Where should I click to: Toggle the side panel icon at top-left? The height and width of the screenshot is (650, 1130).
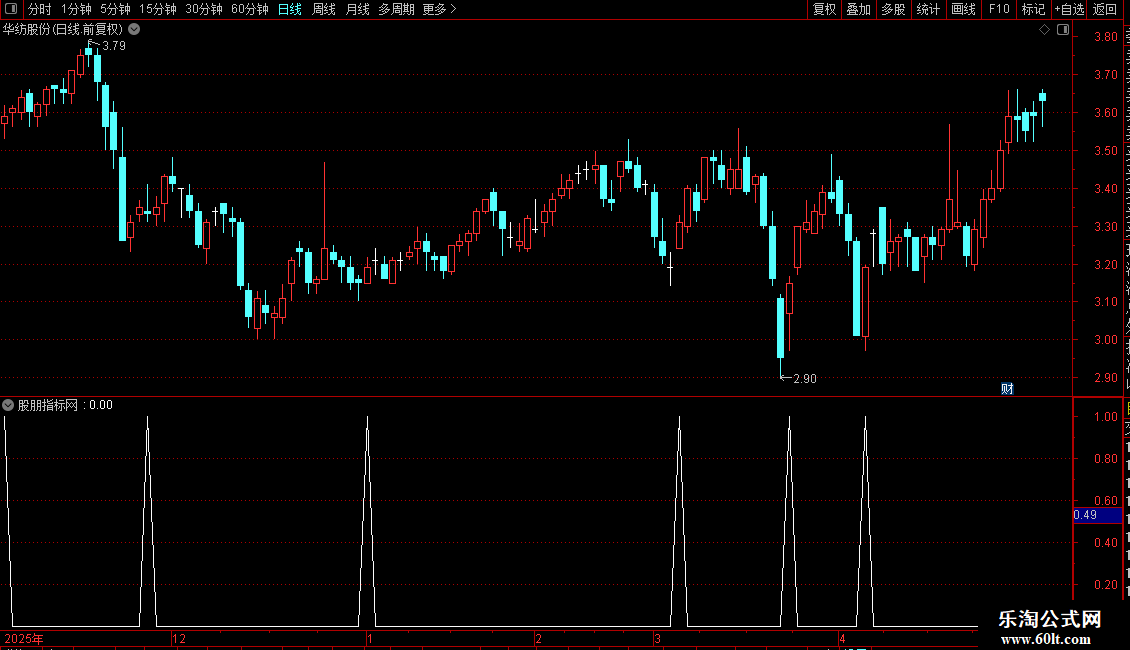pos(11,9)
